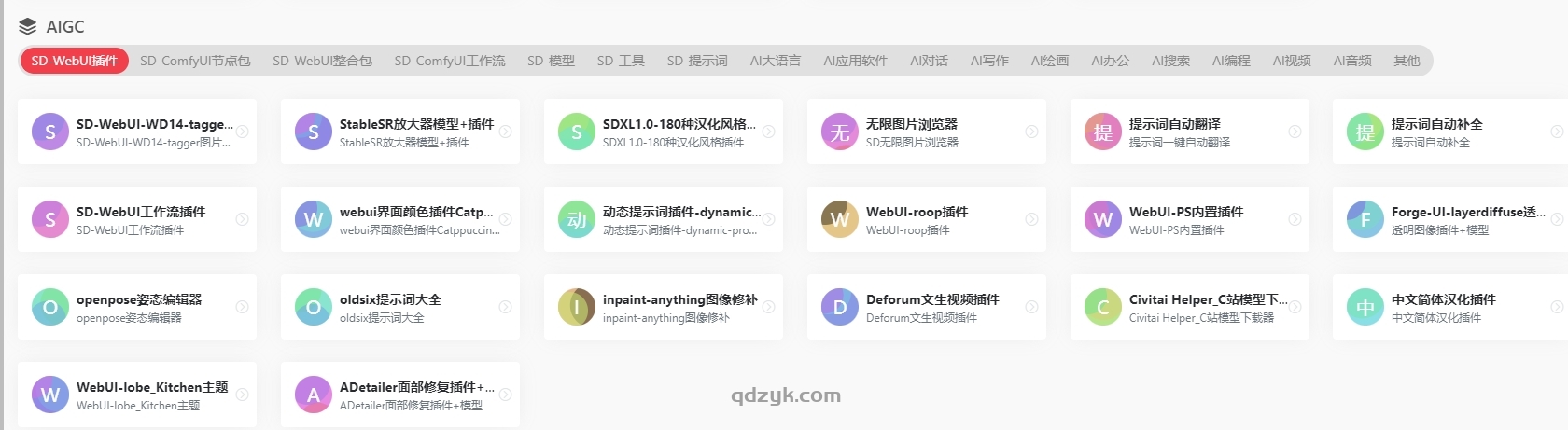Open the SD-WebUI整合包 tab
Viewport: 1568px width, 430px height.
322,61
